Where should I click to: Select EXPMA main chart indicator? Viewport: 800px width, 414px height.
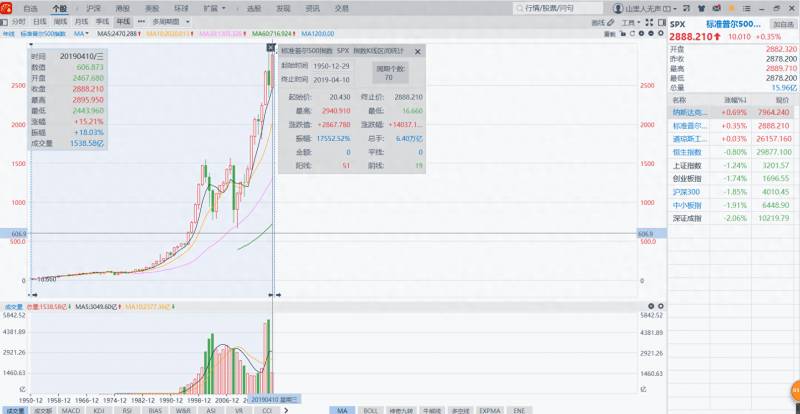489,410
